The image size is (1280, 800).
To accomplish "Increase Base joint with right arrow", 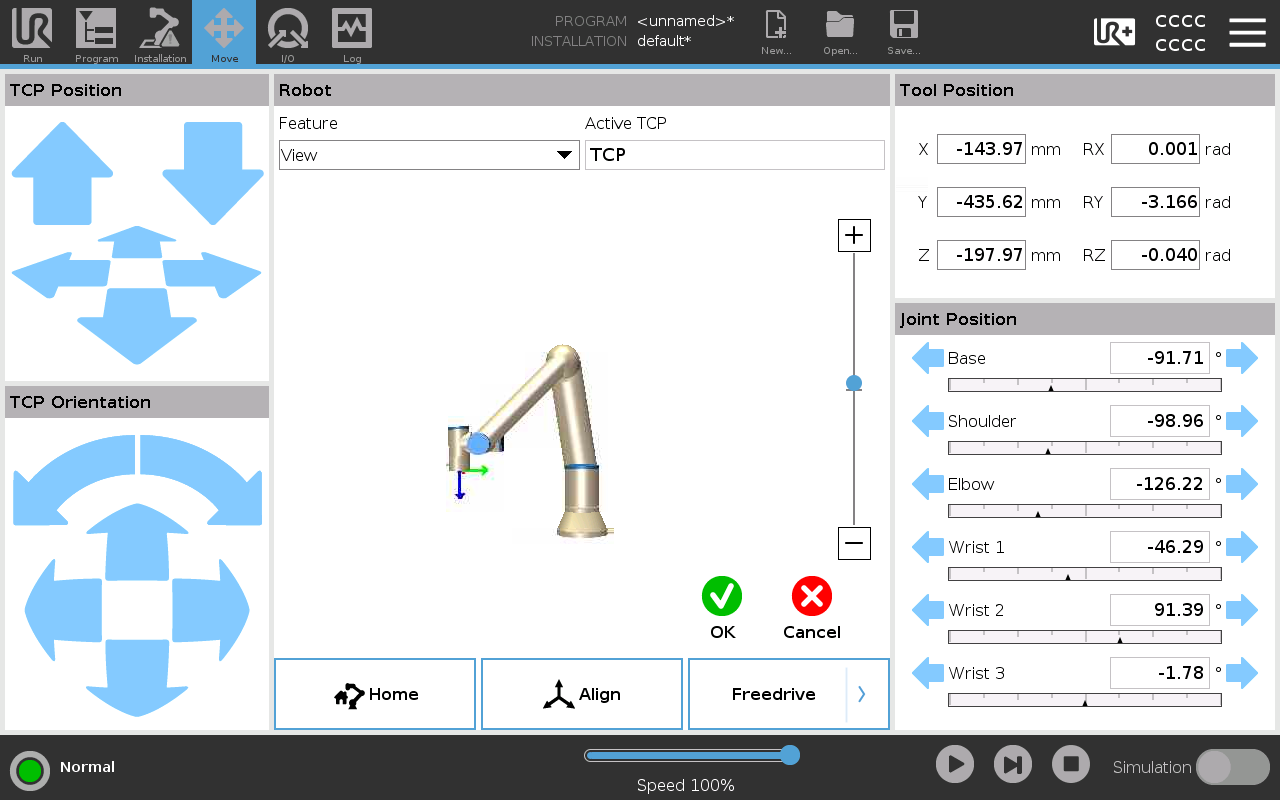I will coord(1242,358).
